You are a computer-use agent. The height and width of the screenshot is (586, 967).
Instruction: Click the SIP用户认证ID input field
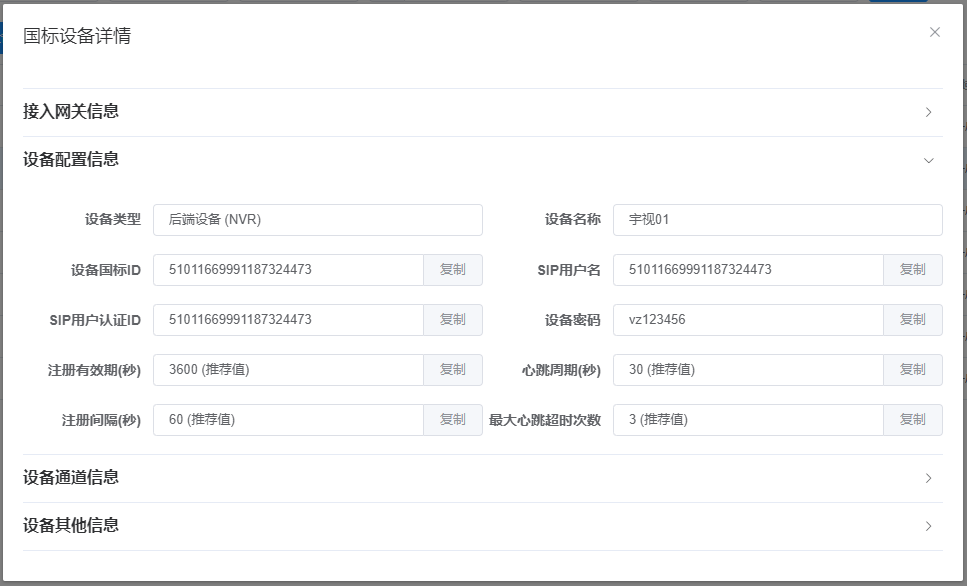(x=288, y=320)
